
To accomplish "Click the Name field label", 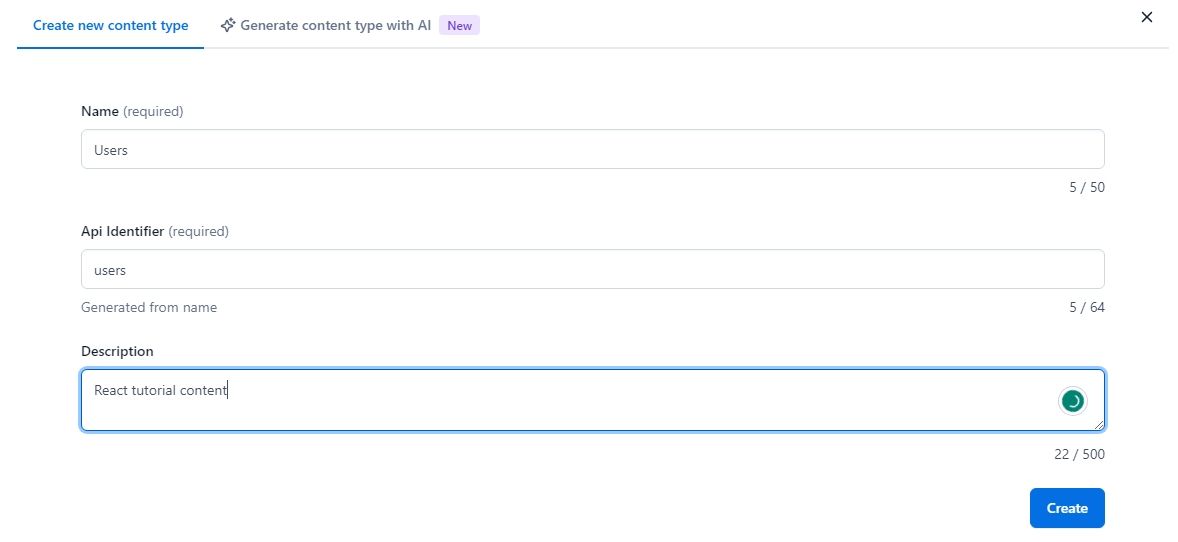I will 100,111.
